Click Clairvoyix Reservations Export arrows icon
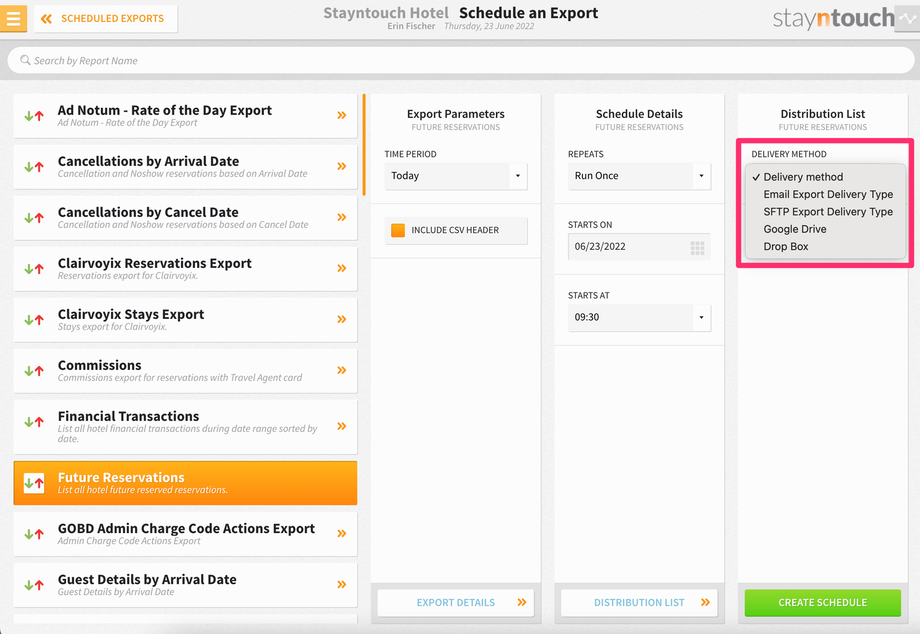The height and width of the screenshot is (634, 920). [34, 269]
